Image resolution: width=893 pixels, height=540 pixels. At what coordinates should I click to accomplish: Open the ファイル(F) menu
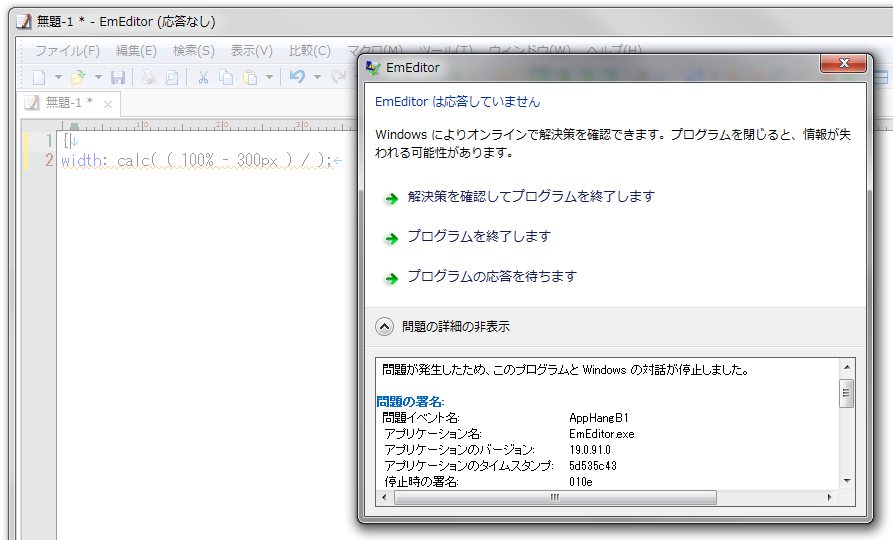pyautogui.click(x=67, y=51)
